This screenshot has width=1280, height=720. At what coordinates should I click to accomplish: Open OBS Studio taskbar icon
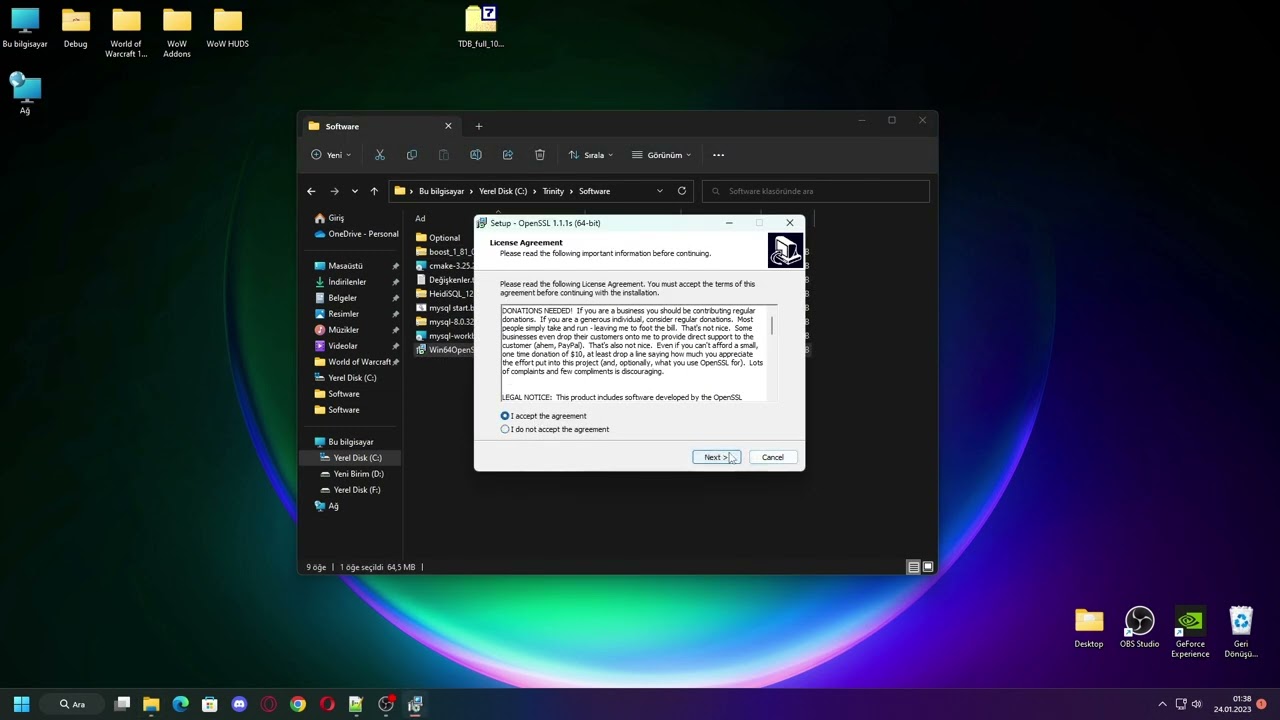coord(386,704)
